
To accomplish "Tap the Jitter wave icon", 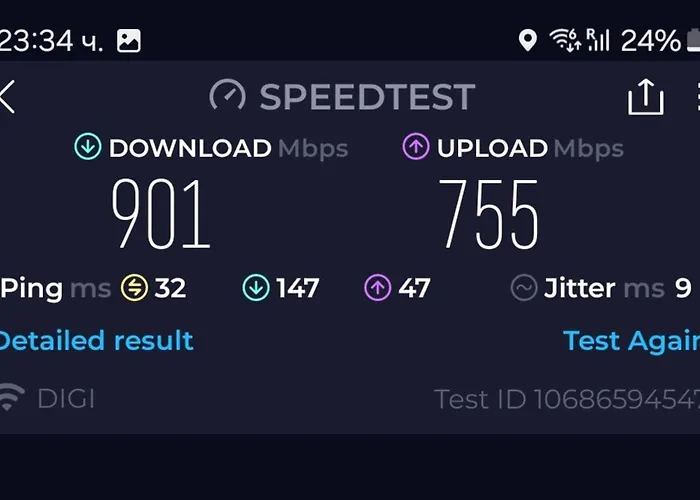I will click(x=524, y=288).
